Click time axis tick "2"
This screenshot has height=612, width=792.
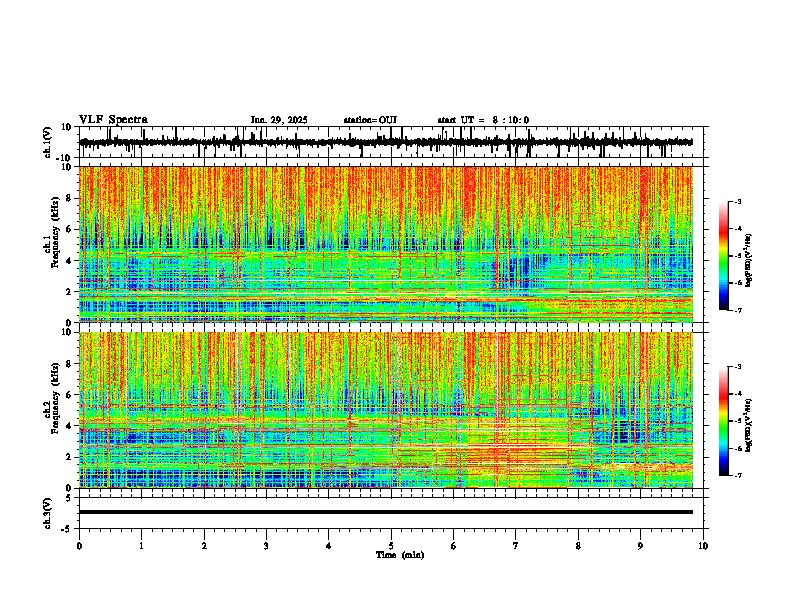click(204, 546)
